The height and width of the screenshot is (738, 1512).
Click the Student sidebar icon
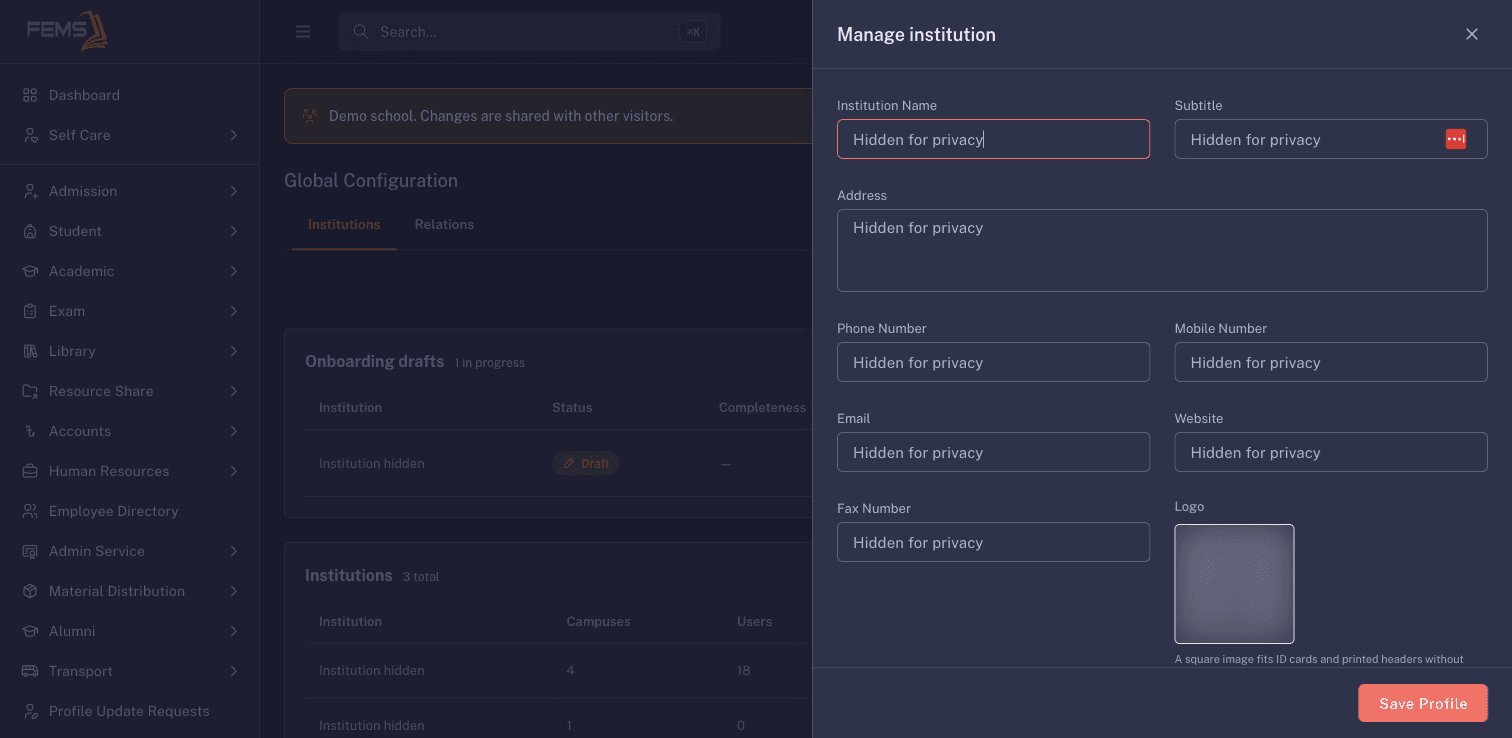coord(30,231)
